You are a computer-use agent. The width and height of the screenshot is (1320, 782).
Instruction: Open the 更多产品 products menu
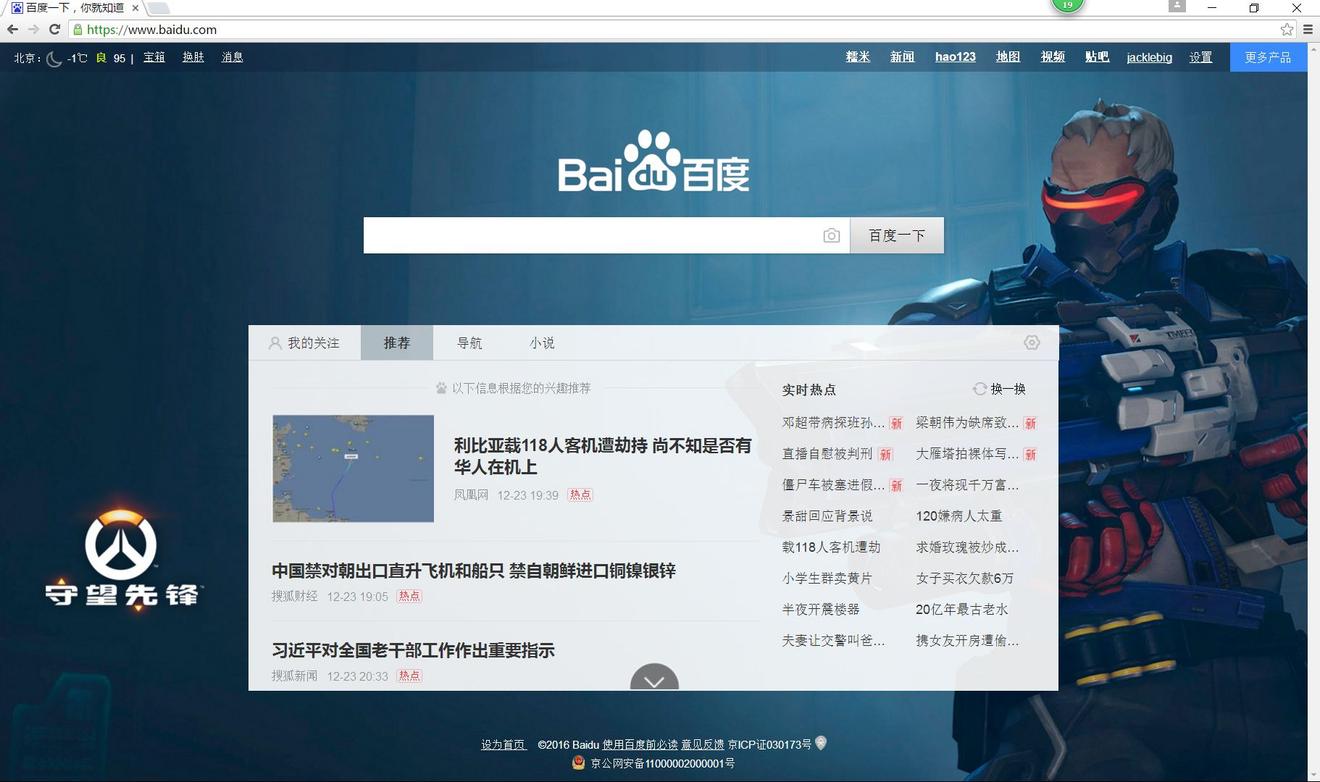[1266, 57]
